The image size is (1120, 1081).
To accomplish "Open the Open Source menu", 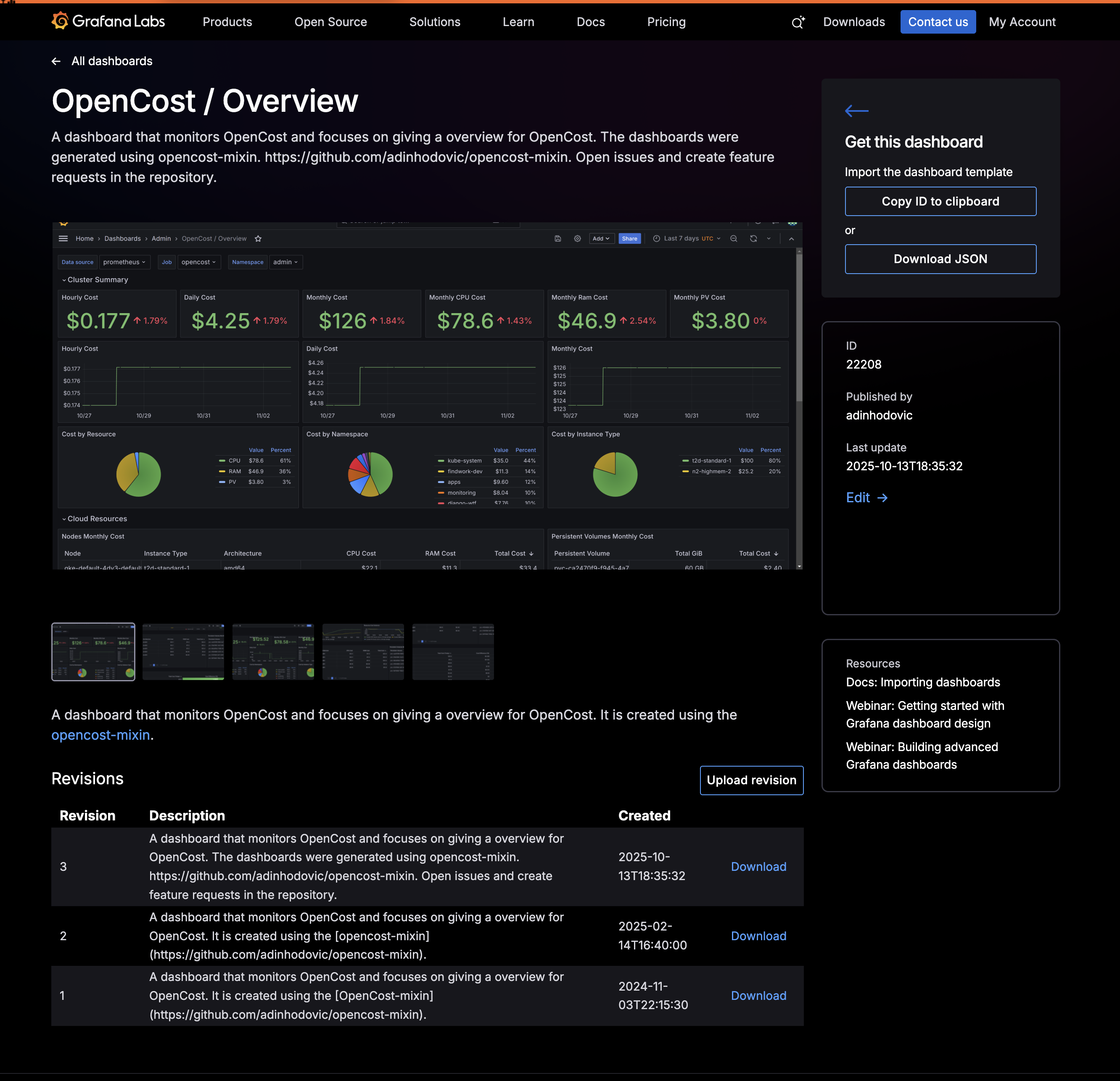I will point(330,22).
